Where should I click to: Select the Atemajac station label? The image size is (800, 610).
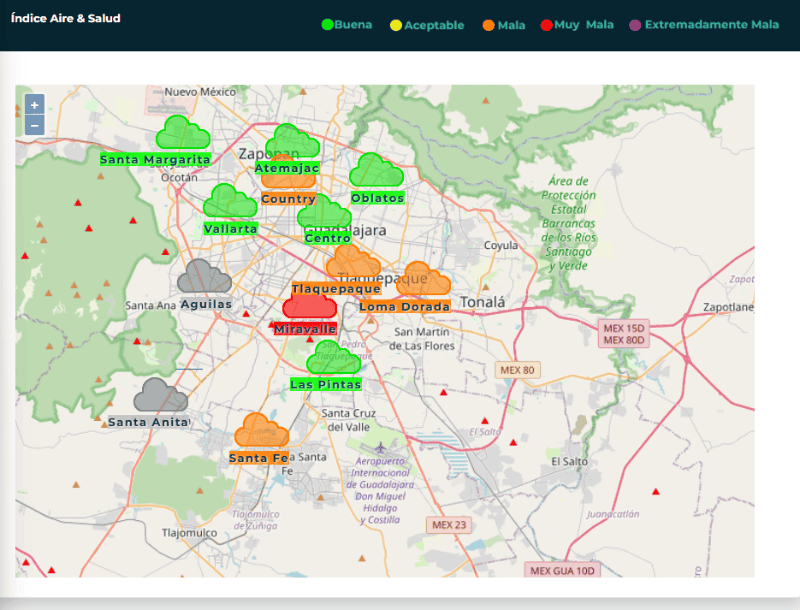(286, 168)
